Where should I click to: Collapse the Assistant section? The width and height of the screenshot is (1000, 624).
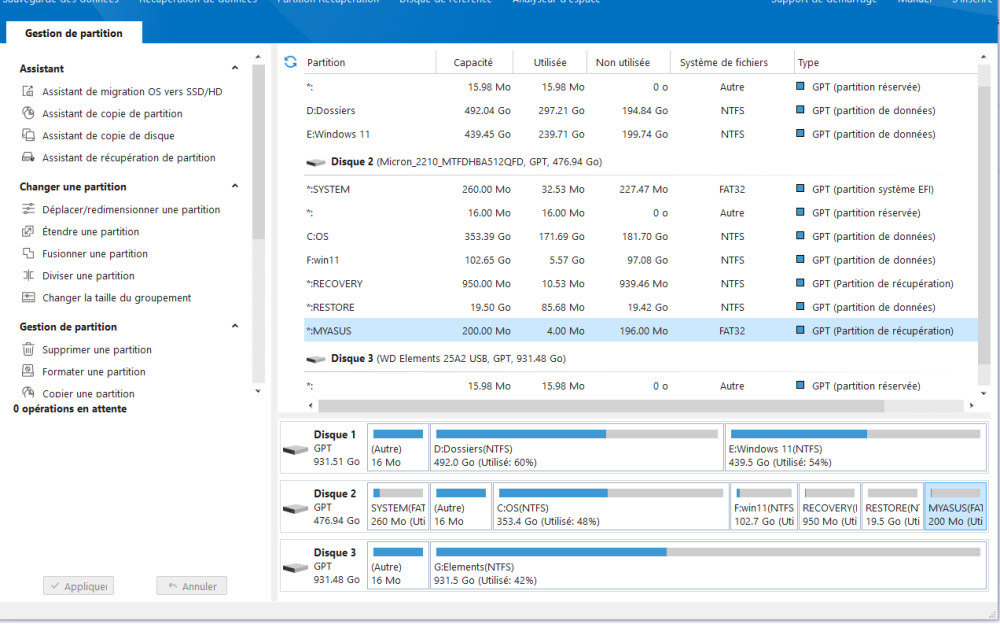coord(235,68)
